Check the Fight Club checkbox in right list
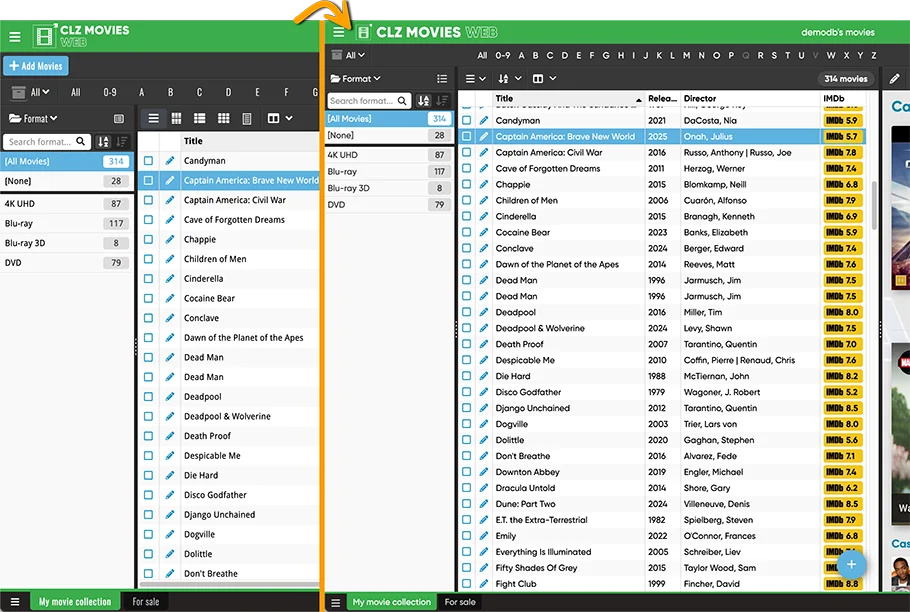 pyautogui.click(x=467, y=584)
